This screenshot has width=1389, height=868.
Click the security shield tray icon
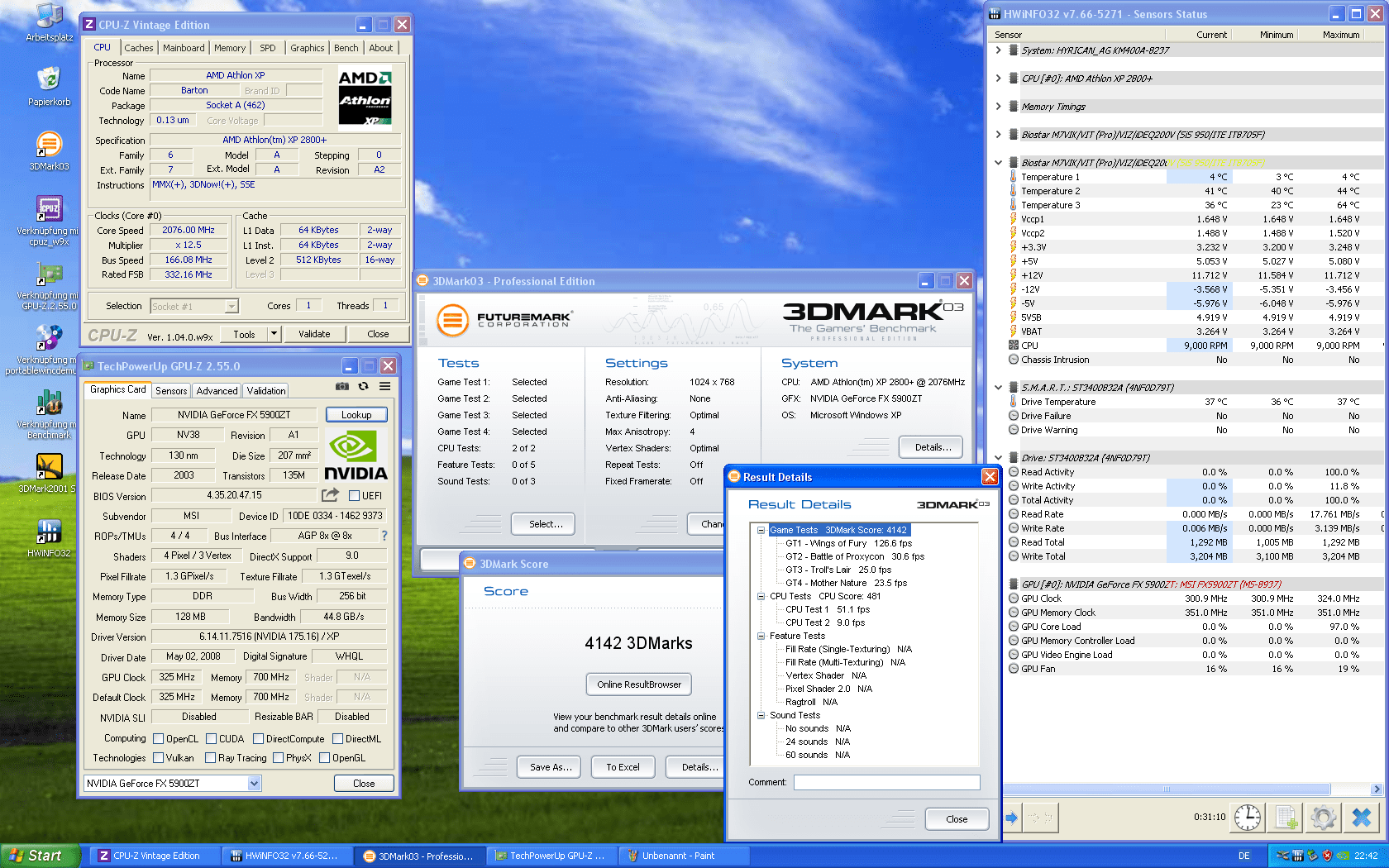click(x=1328, y=856)
